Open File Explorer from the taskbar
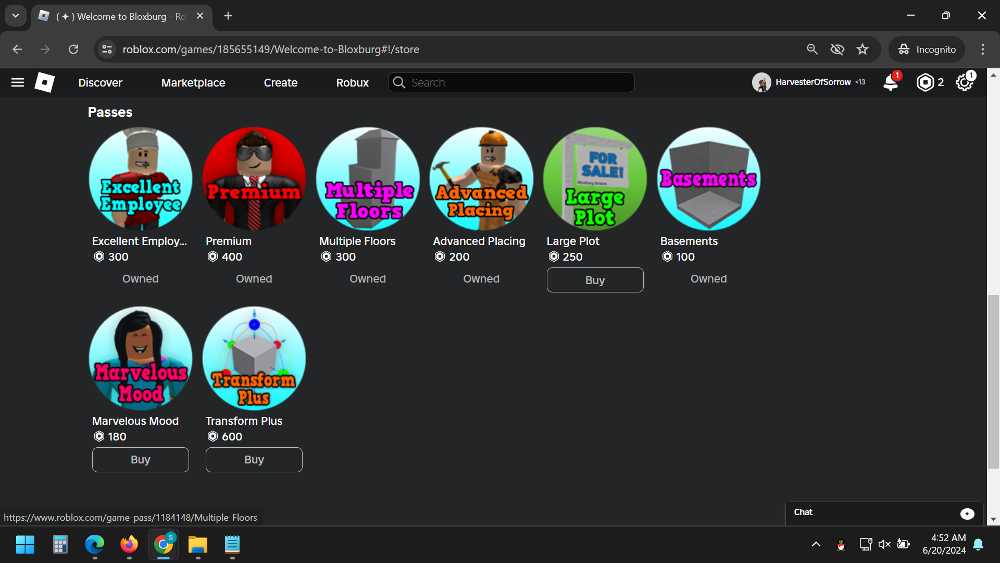Image resolution: width=1000 pixels, height=563 pixels. (x=198, y=545)
